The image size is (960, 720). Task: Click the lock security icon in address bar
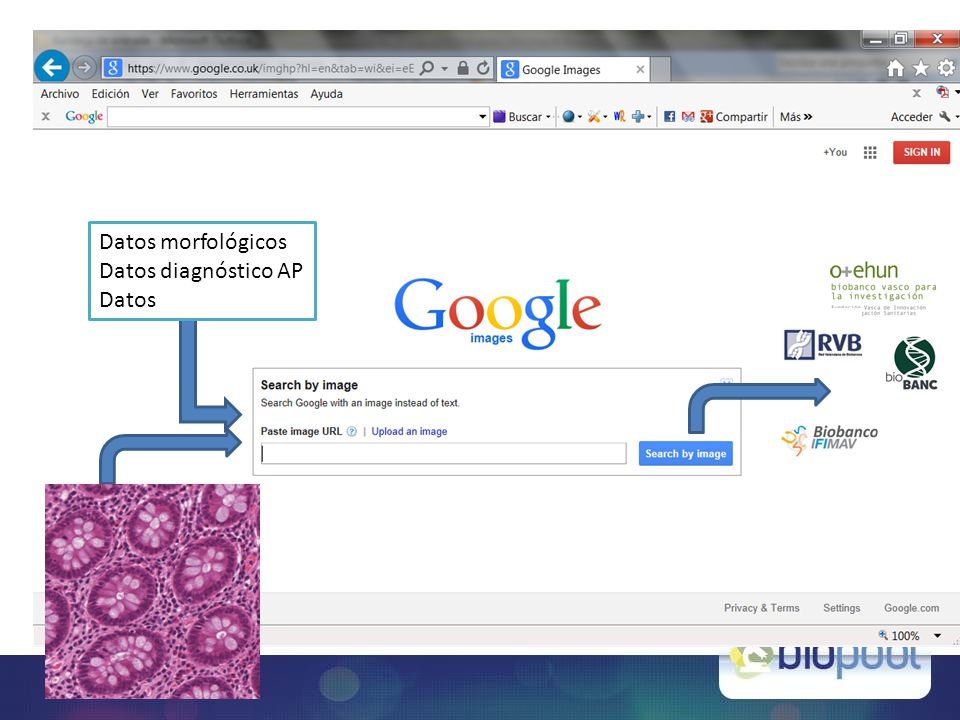coord(463,68)
